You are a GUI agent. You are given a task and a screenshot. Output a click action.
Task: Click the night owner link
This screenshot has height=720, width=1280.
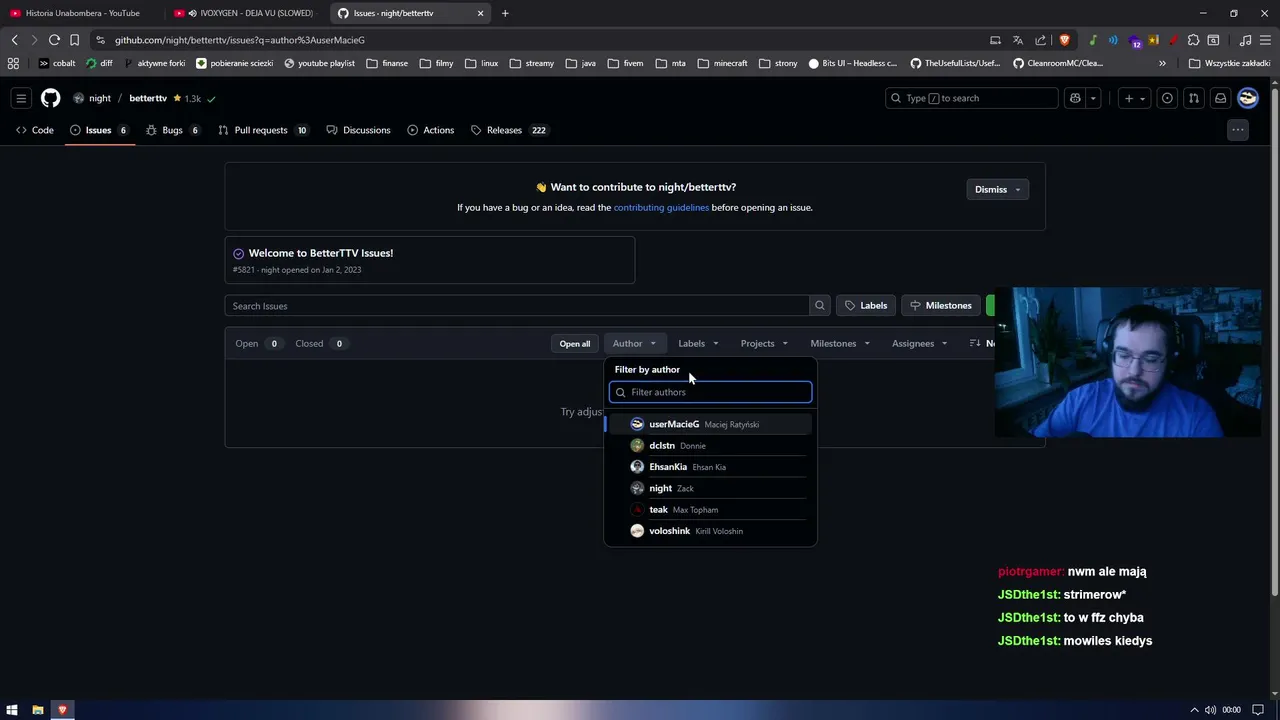point(100,98)
